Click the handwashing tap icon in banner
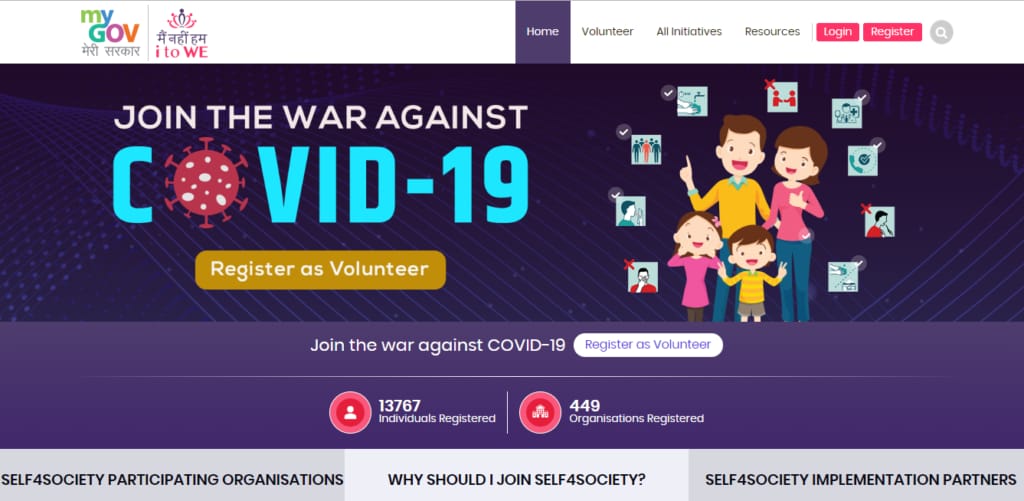 click(692, 101)
